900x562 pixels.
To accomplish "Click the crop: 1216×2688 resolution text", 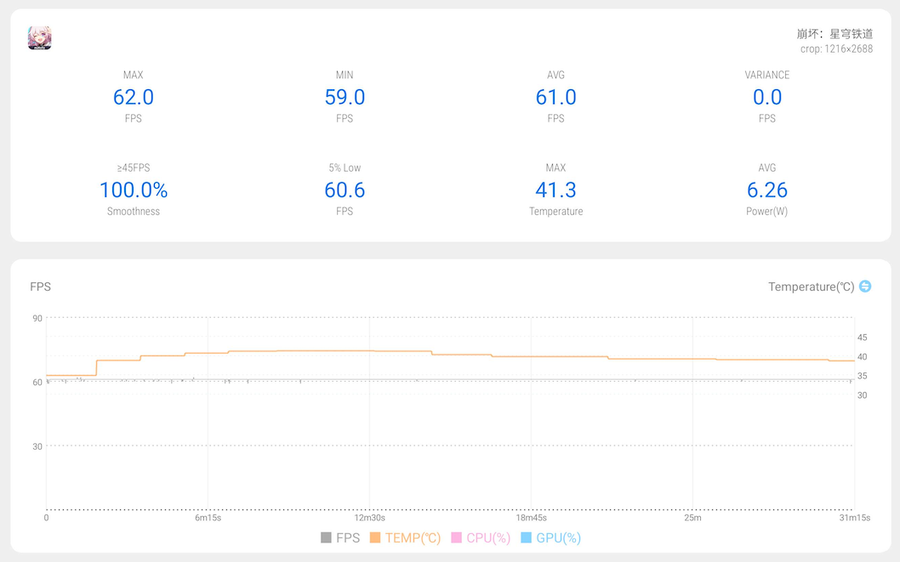I will pos(836,49).
